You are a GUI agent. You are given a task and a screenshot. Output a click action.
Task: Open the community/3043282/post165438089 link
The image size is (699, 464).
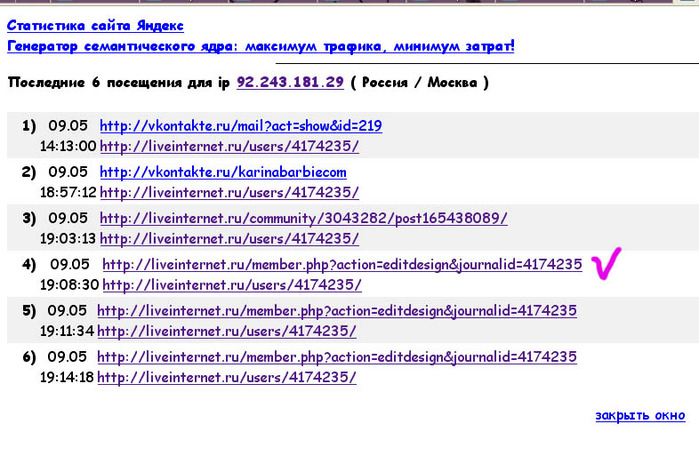pos(304,218)
